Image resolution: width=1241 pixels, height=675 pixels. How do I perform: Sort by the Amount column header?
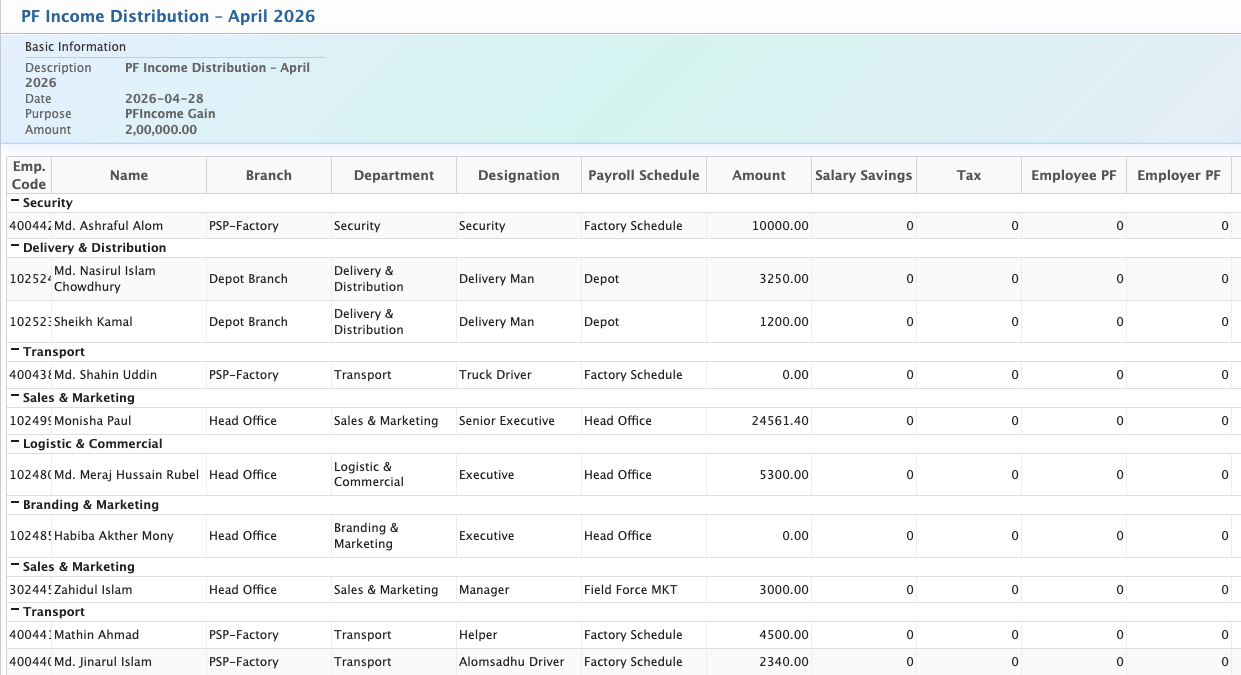click(759, 175)
